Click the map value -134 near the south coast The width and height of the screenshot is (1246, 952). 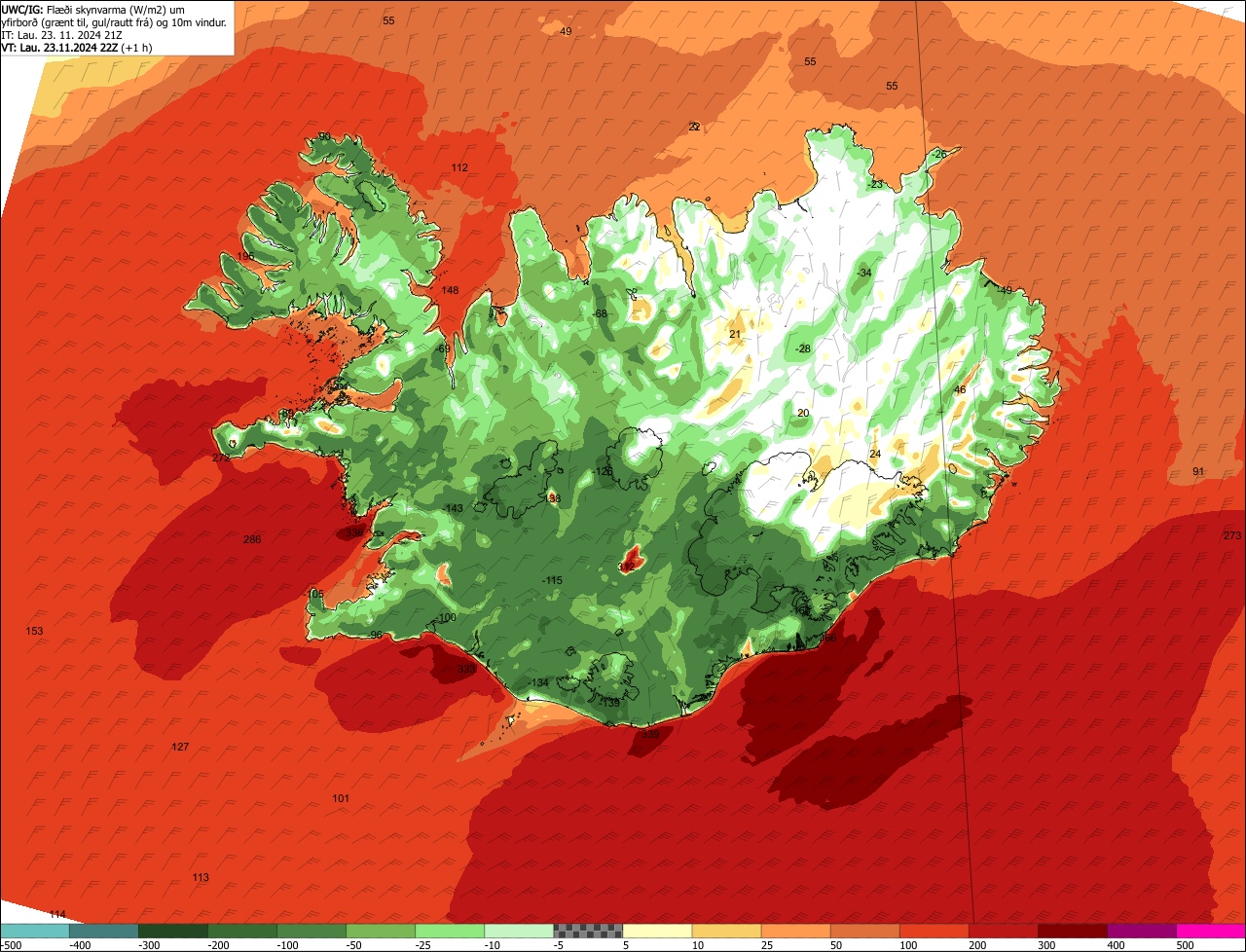pos(538,682)
